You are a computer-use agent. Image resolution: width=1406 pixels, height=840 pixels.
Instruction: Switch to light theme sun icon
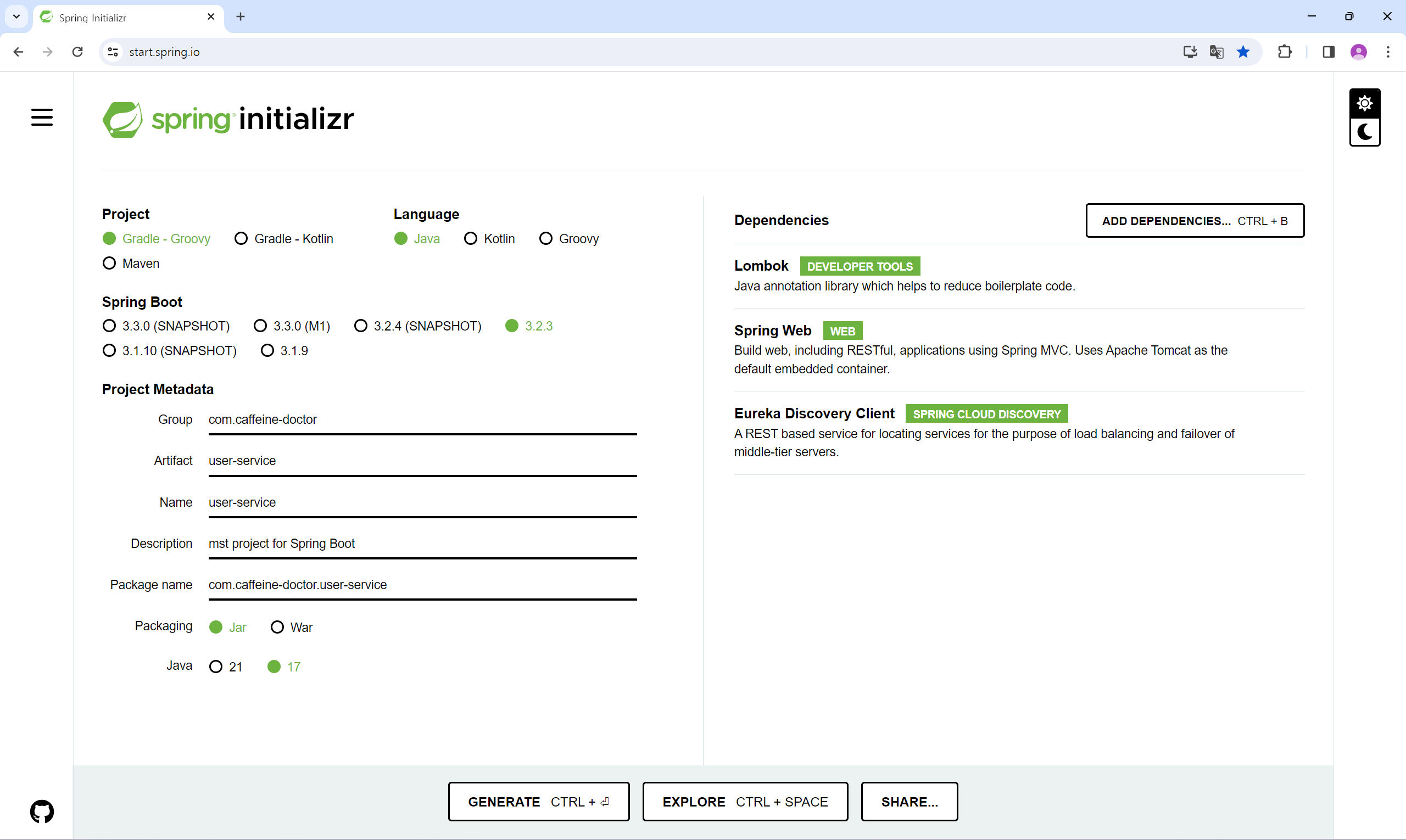1364,103
